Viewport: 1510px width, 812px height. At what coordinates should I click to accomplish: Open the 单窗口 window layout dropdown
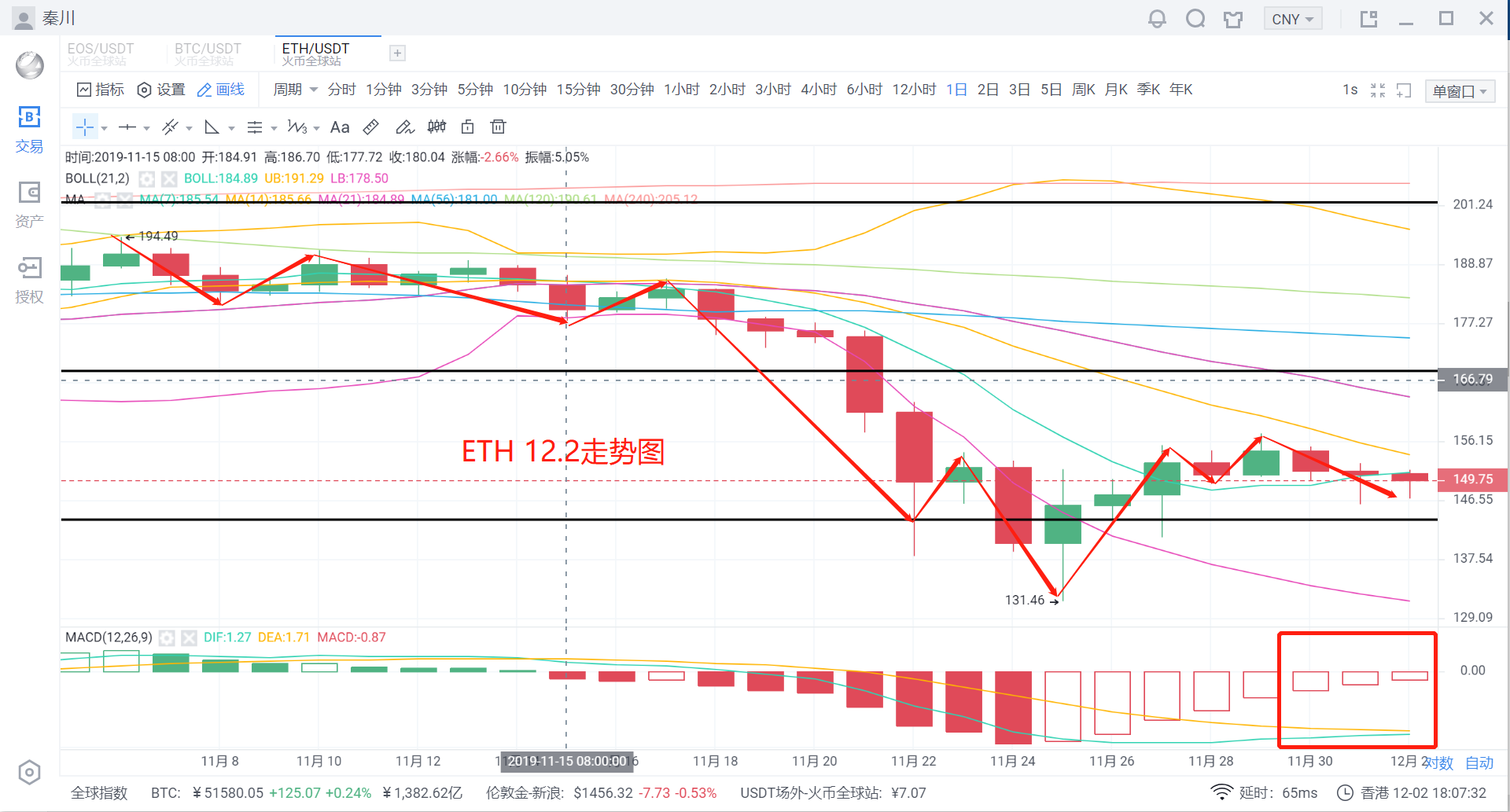(x=1460, y=91)
